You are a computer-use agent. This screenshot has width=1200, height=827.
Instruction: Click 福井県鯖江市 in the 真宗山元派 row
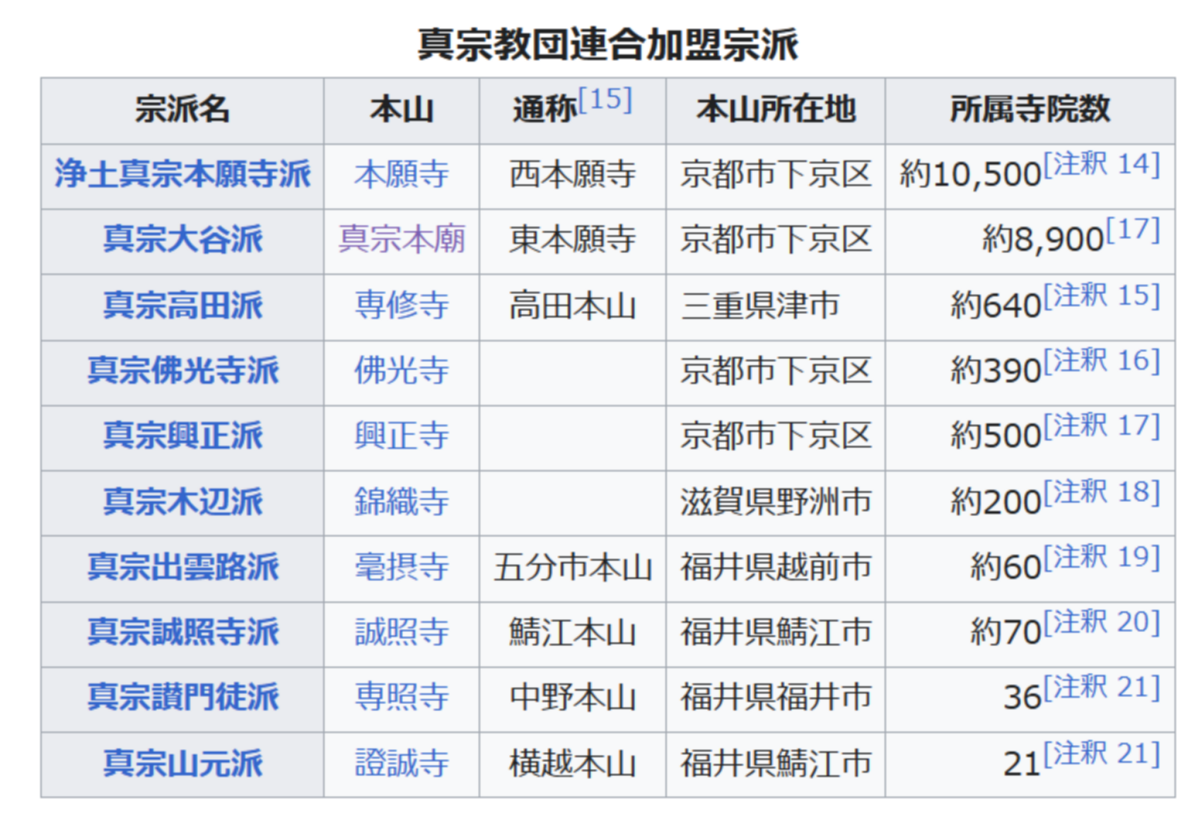coord(776,764)
